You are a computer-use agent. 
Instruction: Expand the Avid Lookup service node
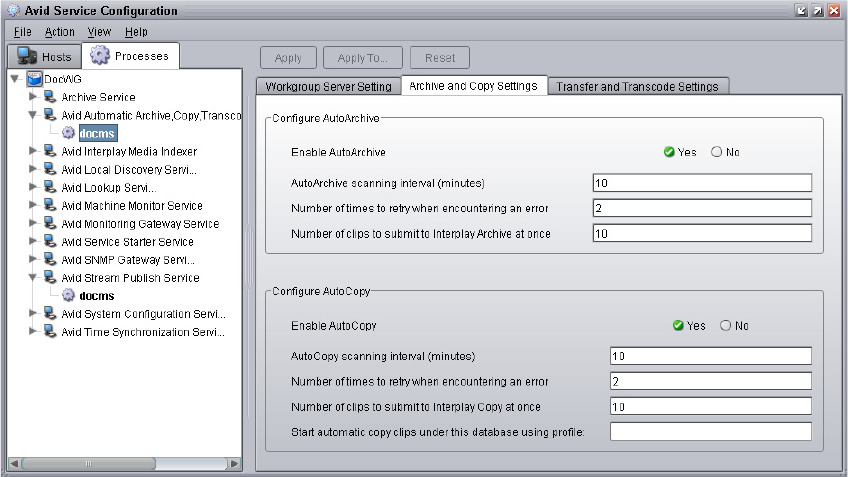(x=33, y=187)
